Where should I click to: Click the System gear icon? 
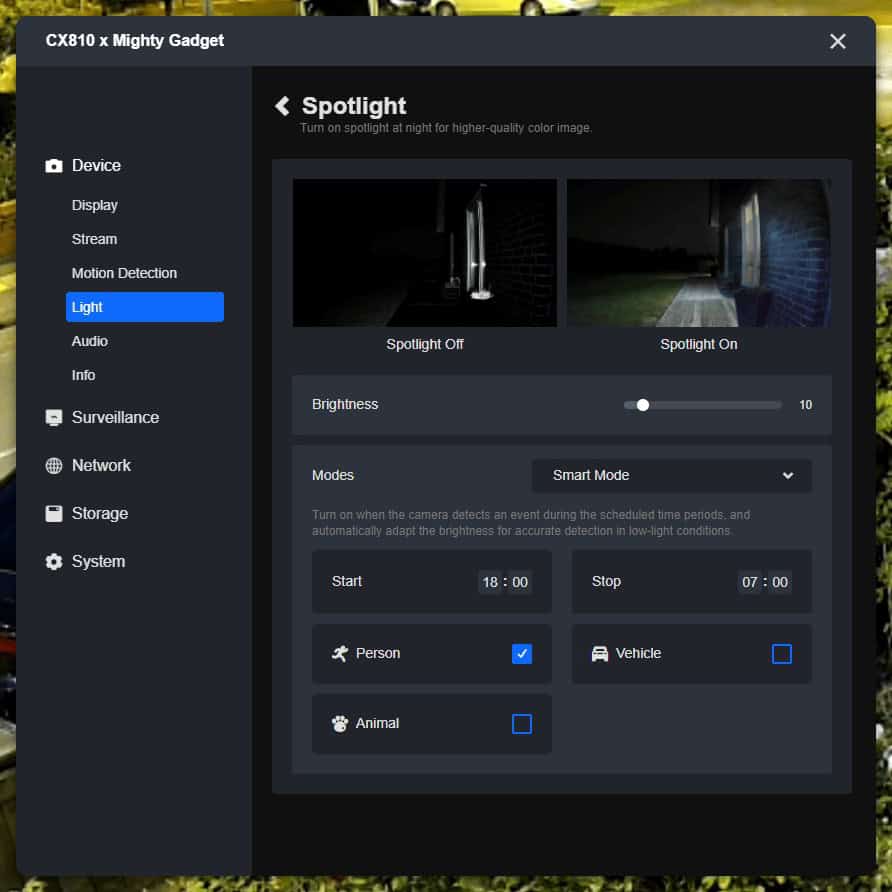pos(54,562)
